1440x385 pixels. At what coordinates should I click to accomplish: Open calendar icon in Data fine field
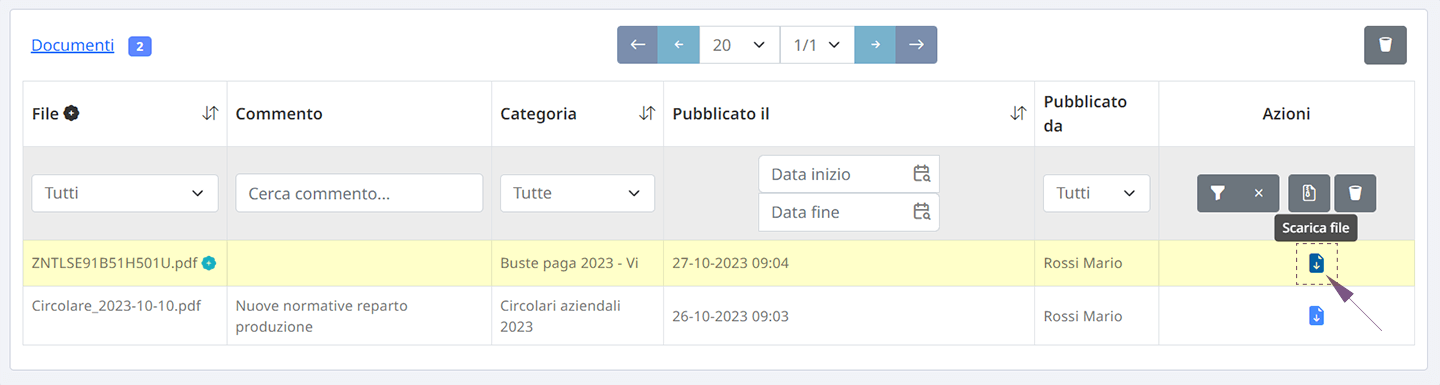tap(922, 212)
